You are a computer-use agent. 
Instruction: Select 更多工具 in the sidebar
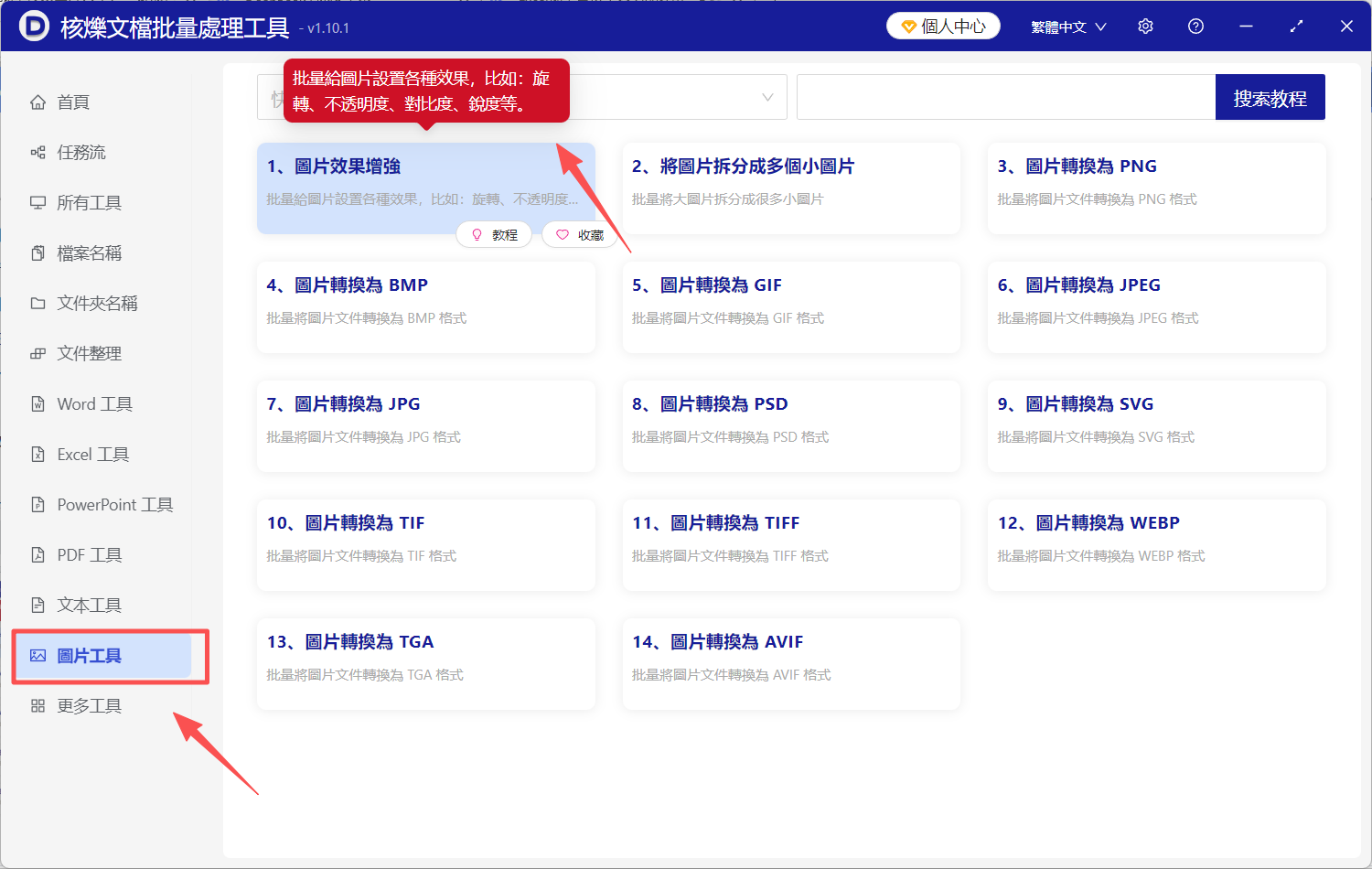pyautogui.click(x=88, y=705)
